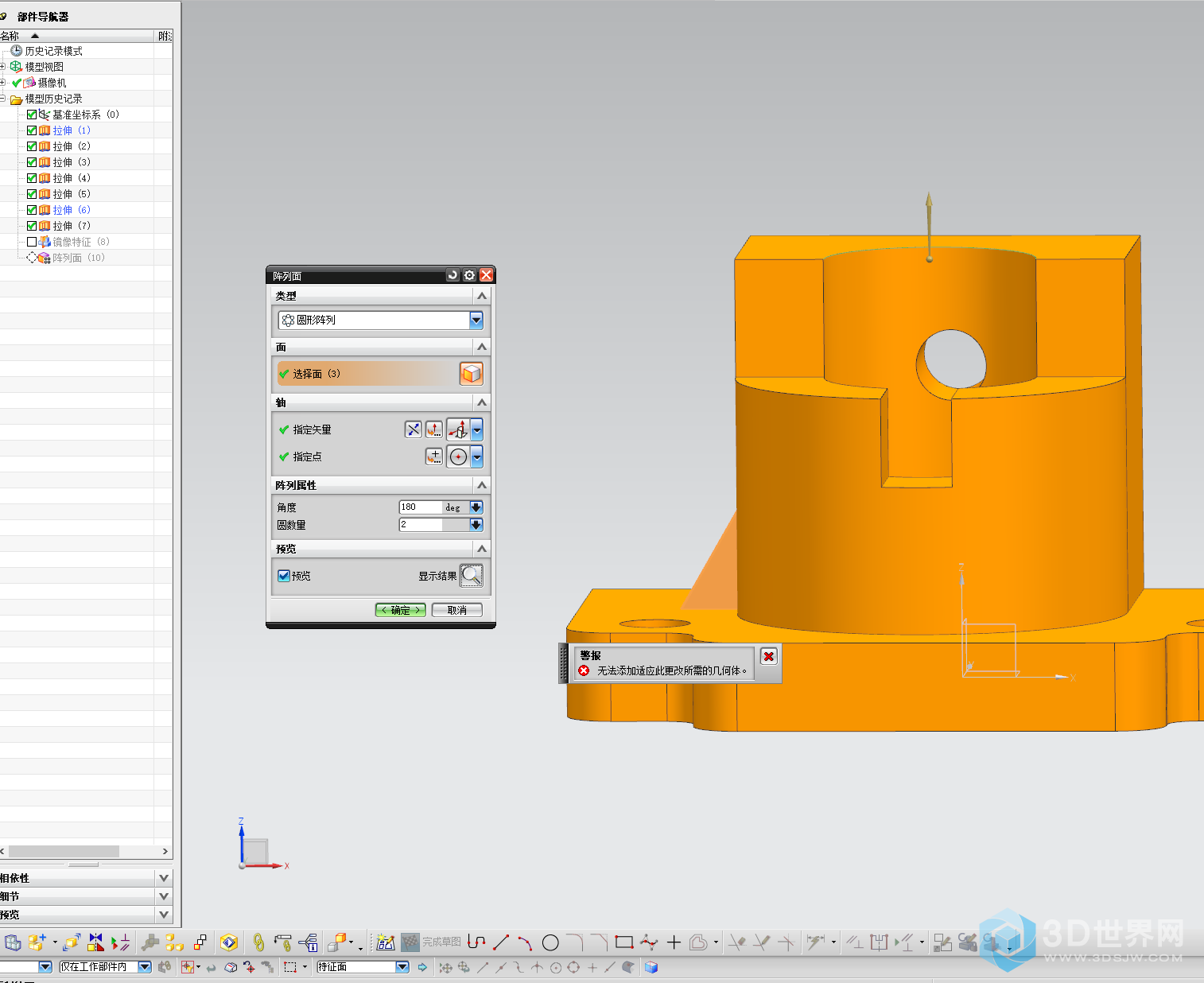Viewport: 1204px width, 983px height.
Task: Click the 取消 cancel button
Action: coord(456,610)
